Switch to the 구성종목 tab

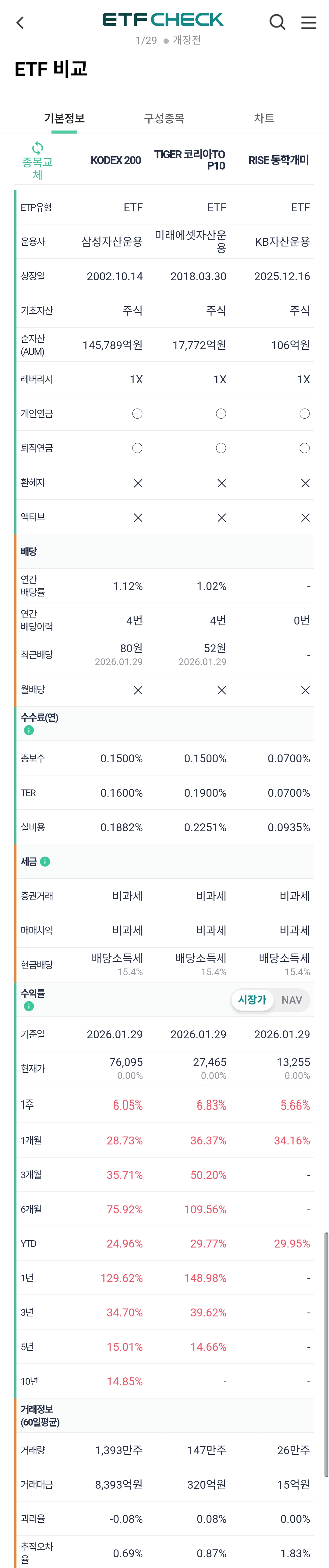[x=164, y=118]
